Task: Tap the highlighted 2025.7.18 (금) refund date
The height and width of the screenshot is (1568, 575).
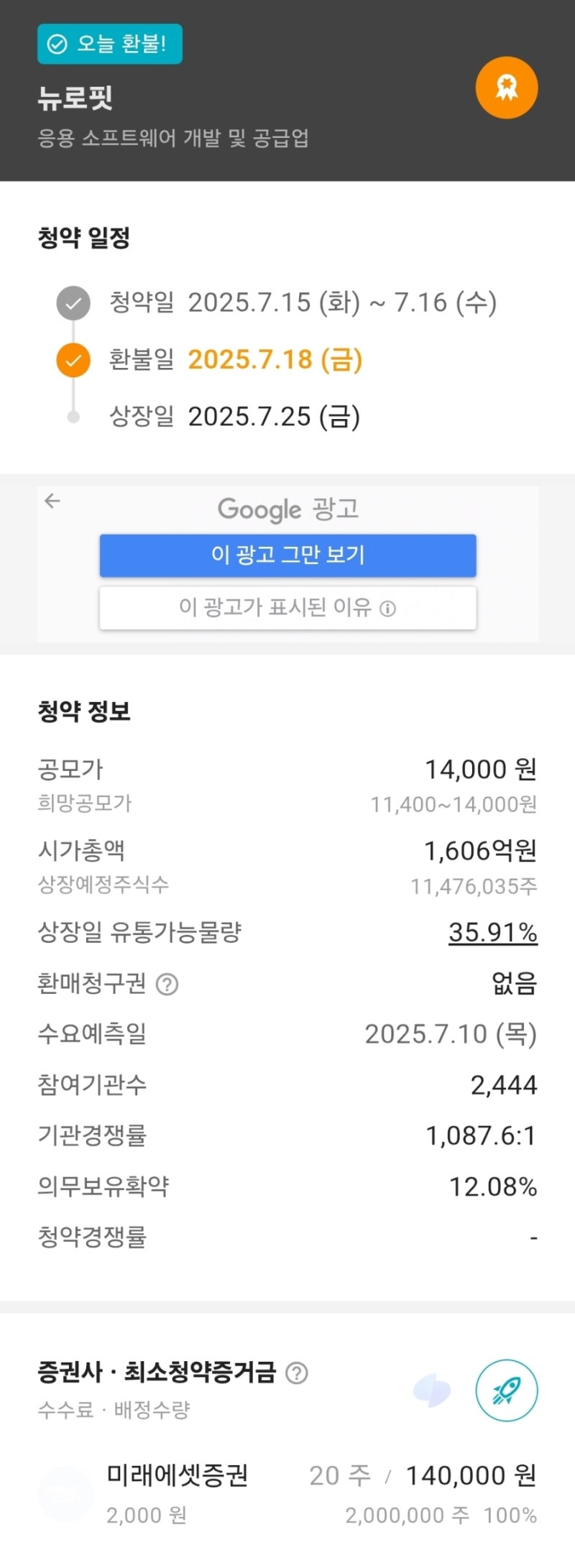Action: click(275, 359)
